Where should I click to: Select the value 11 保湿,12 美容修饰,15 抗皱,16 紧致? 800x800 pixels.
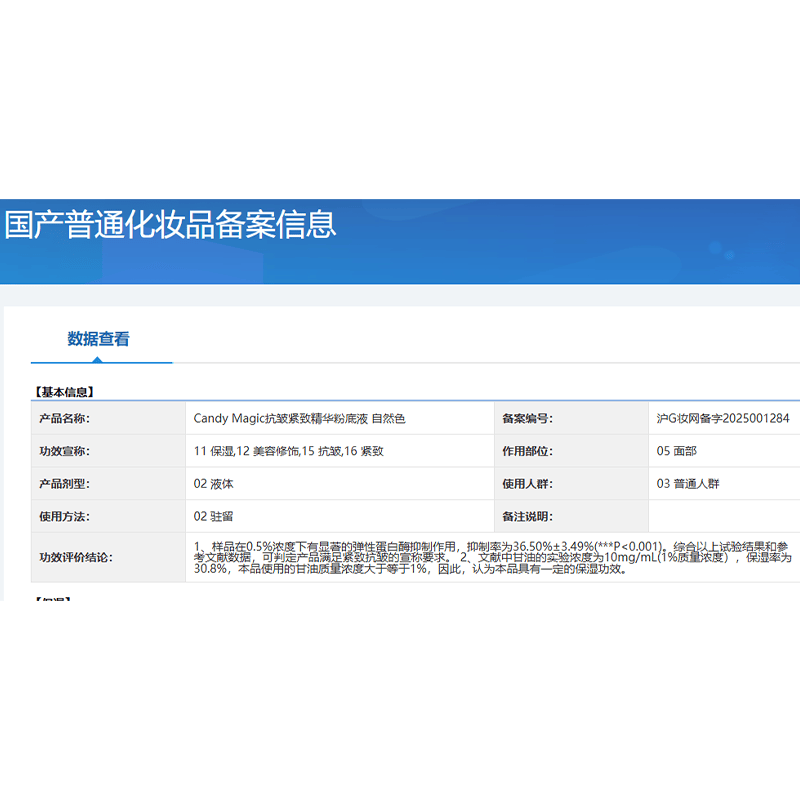tap(289, 451)
